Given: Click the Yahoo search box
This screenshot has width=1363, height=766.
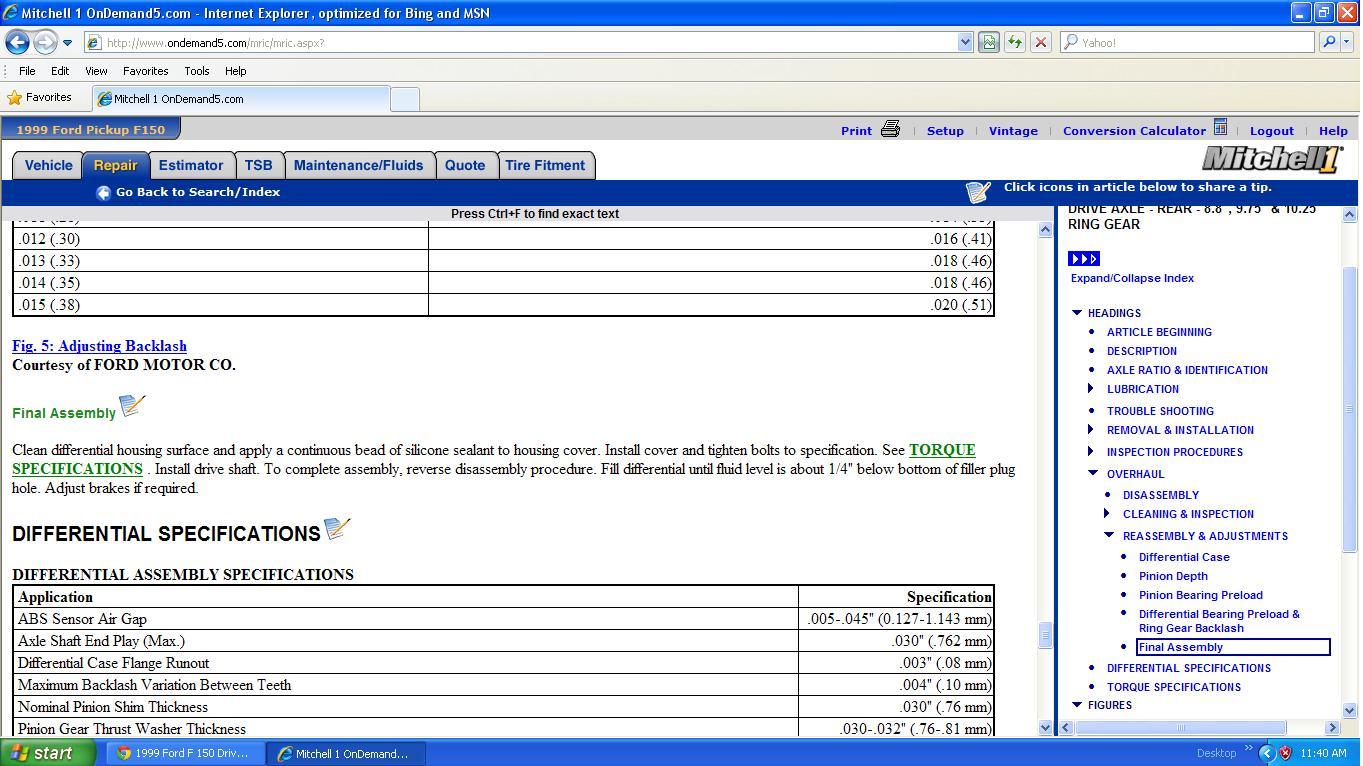Looking at the screenshot, I should 1187,42.
